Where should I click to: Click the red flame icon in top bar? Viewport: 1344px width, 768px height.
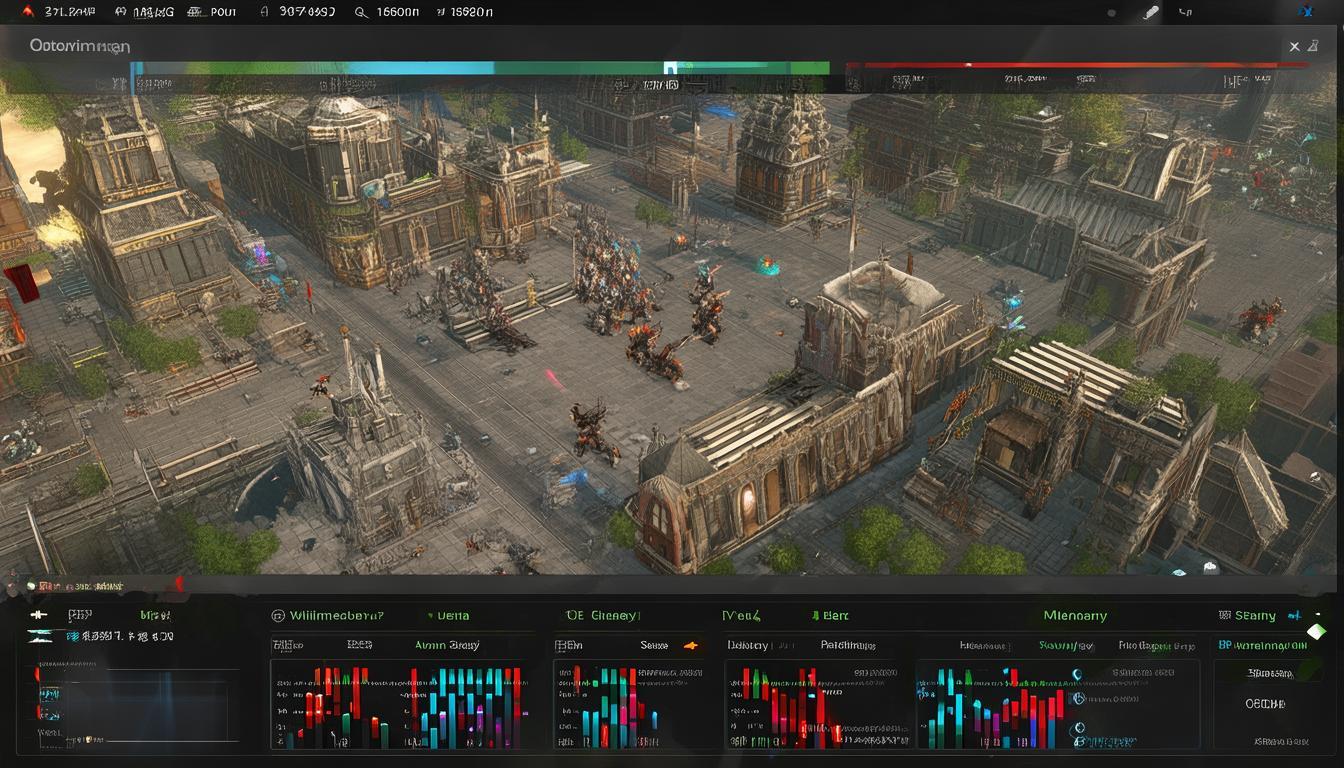[28, 12]
